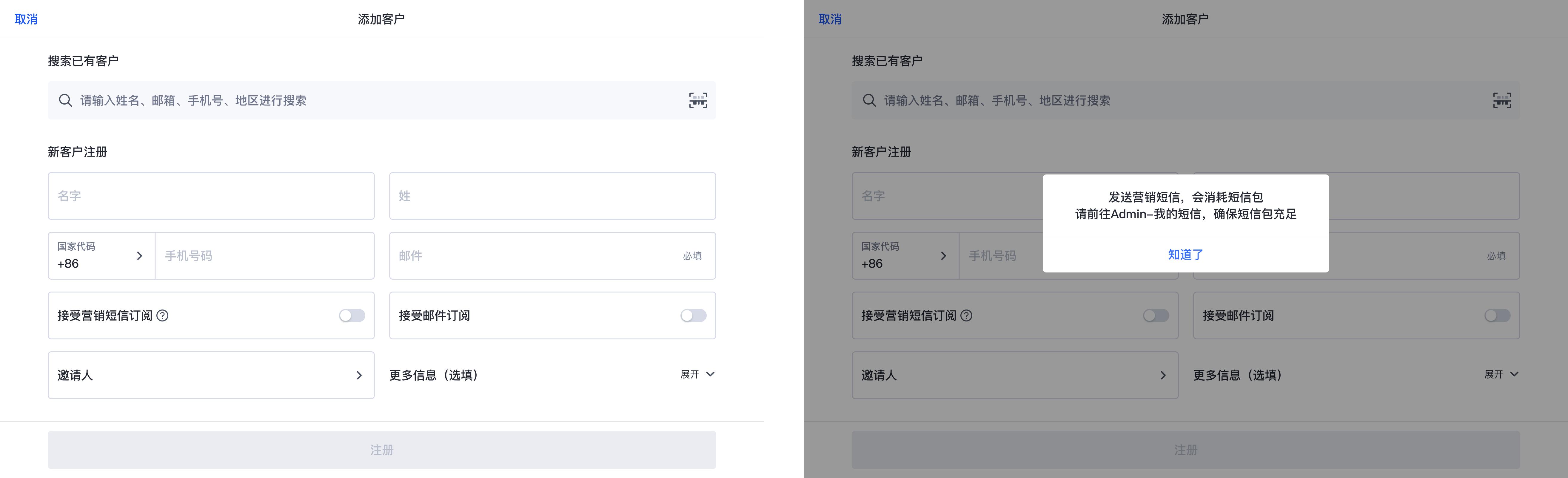This screenshot has height=478, width=1568.
Task: Toggle 接受营销短信订阅 switch in right panel
Action: point(1156,316)
